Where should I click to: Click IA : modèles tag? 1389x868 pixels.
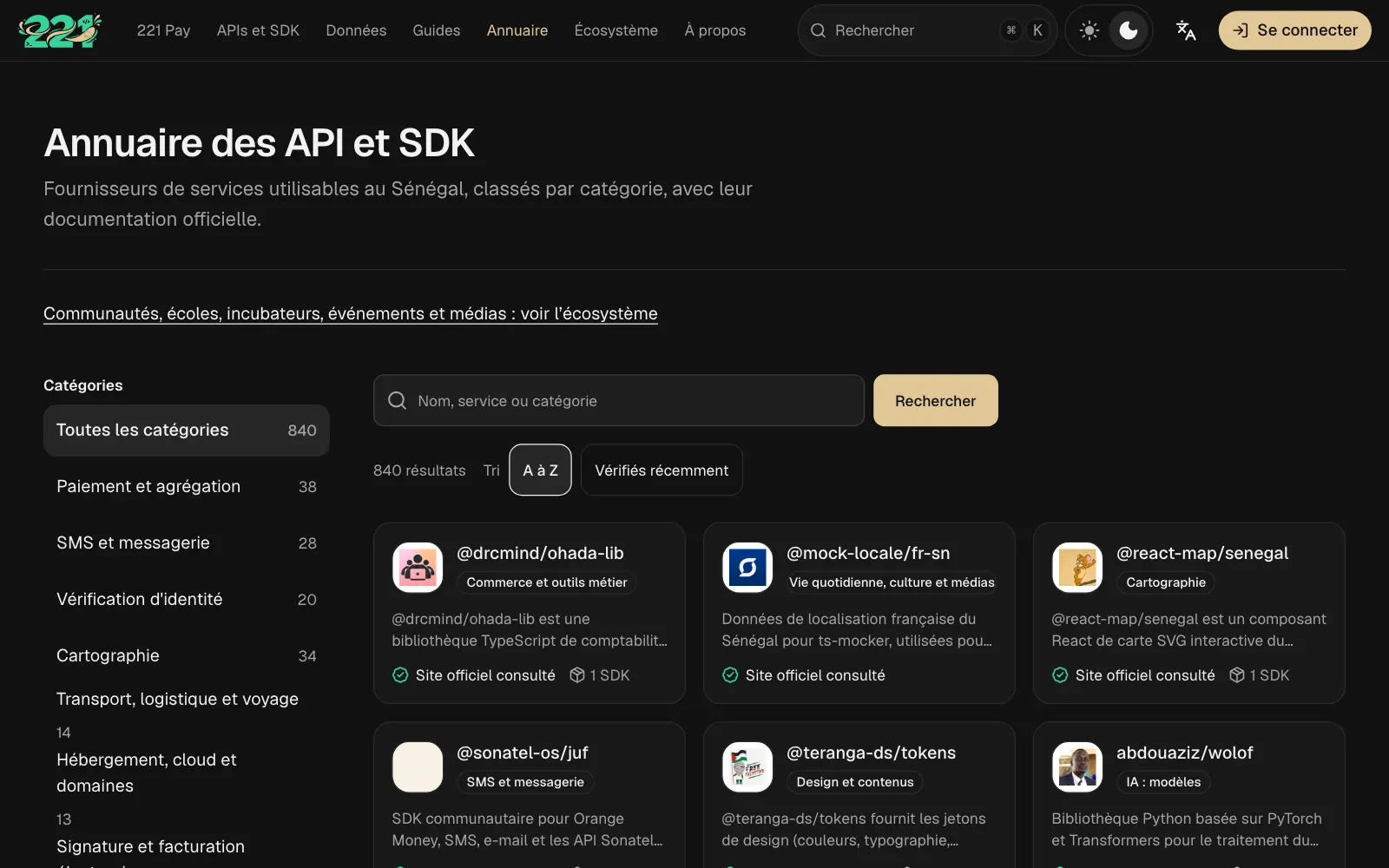pyautogui.click(x=1163, y=782)
